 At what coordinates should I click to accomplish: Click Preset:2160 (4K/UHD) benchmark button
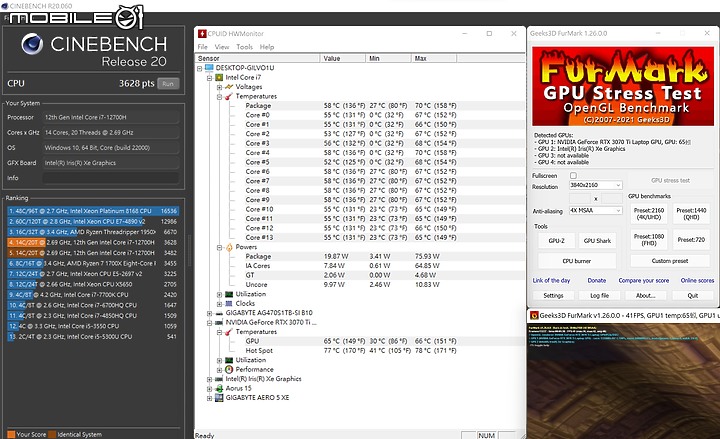[649, 214]
